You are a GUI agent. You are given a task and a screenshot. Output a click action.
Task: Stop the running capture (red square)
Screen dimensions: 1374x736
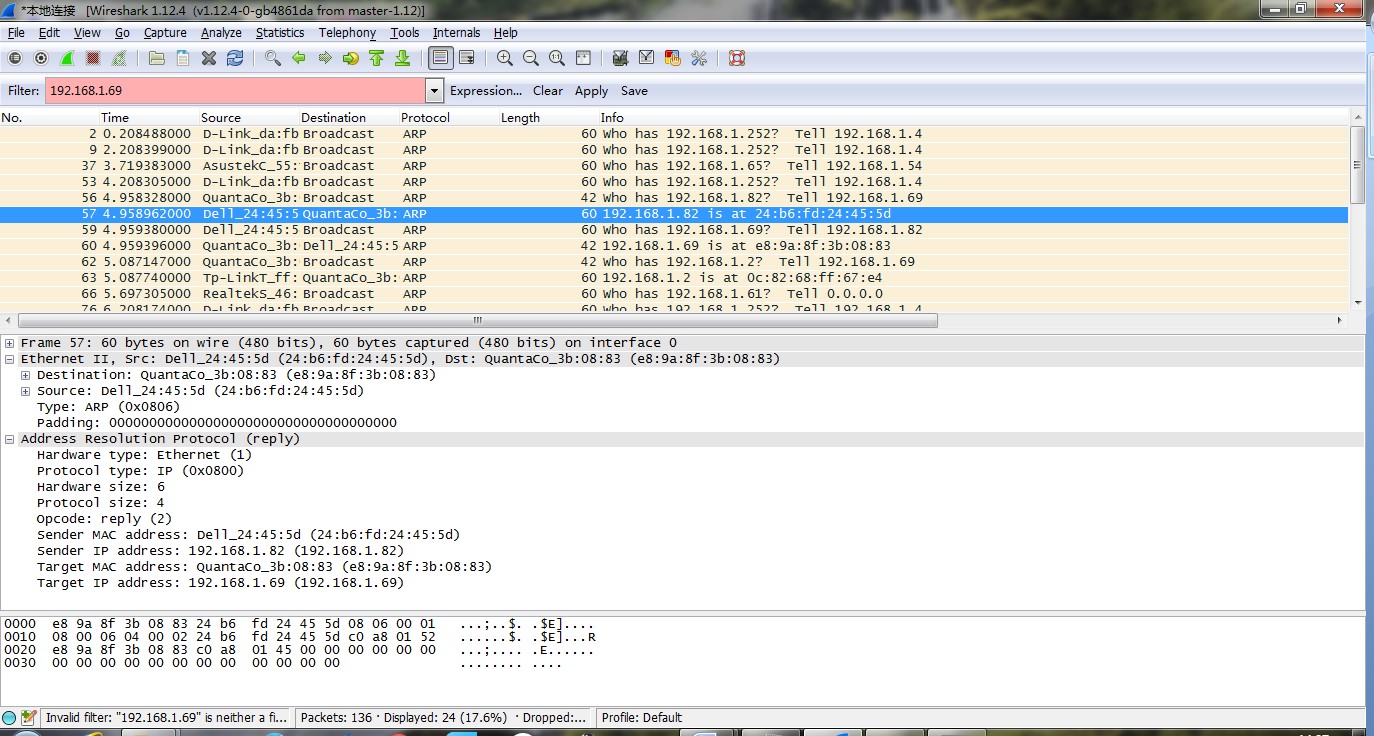(x=93, y=58)
